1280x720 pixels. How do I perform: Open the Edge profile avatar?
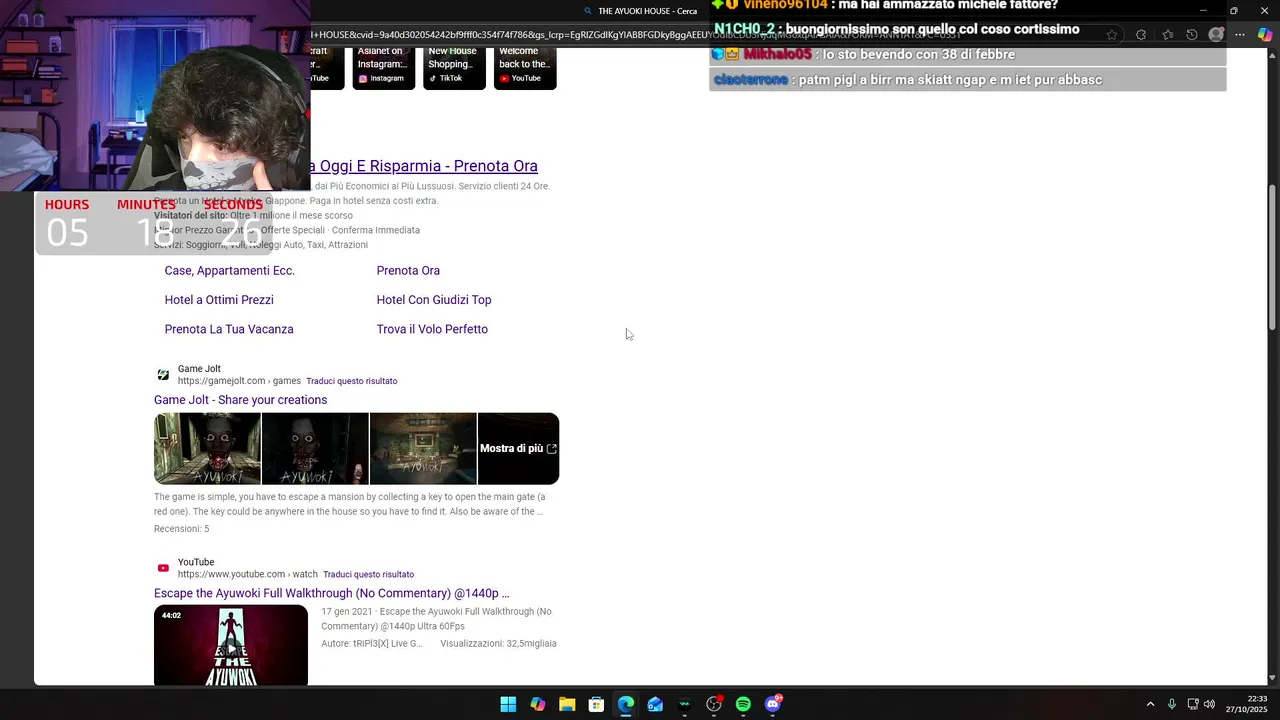point(1216,35)
